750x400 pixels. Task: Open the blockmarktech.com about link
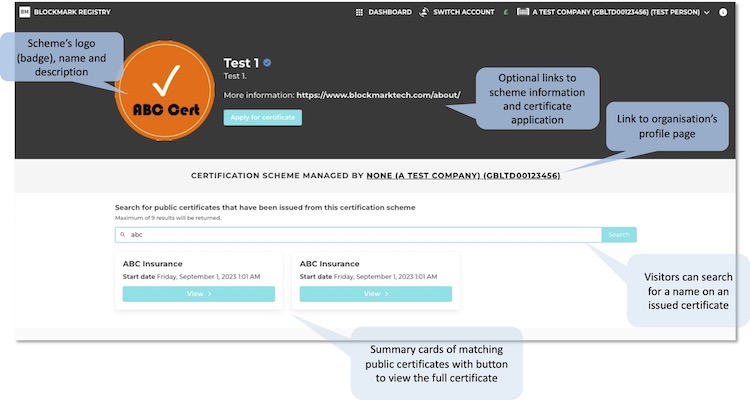point(378,96)
